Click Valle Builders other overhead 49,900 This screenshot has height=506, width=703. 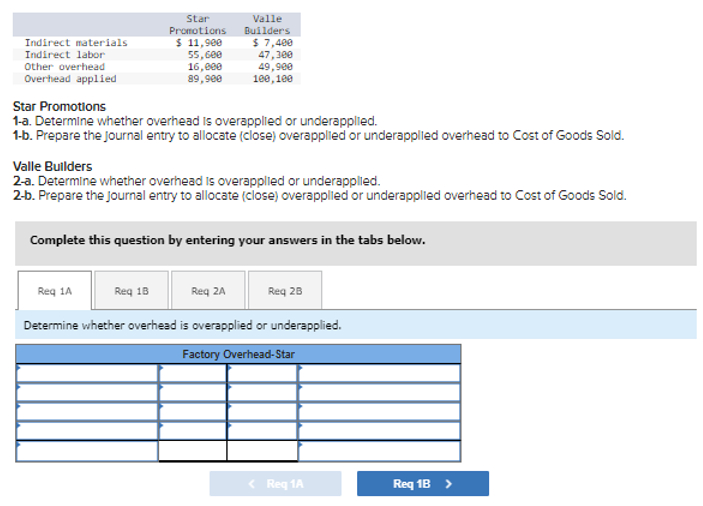[275, 67]
